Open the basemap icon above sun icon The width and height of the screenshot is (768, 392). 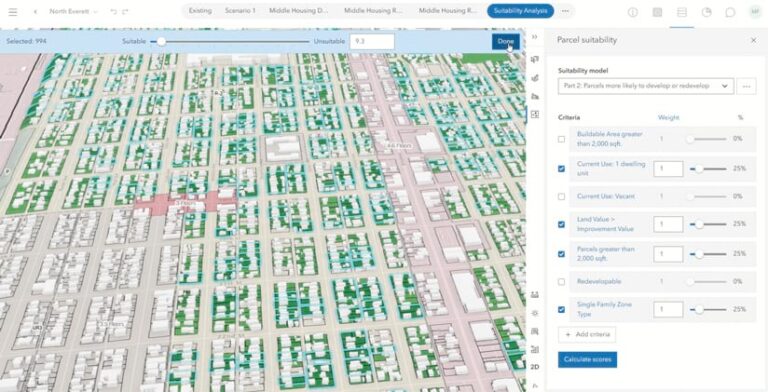point(535,294)
